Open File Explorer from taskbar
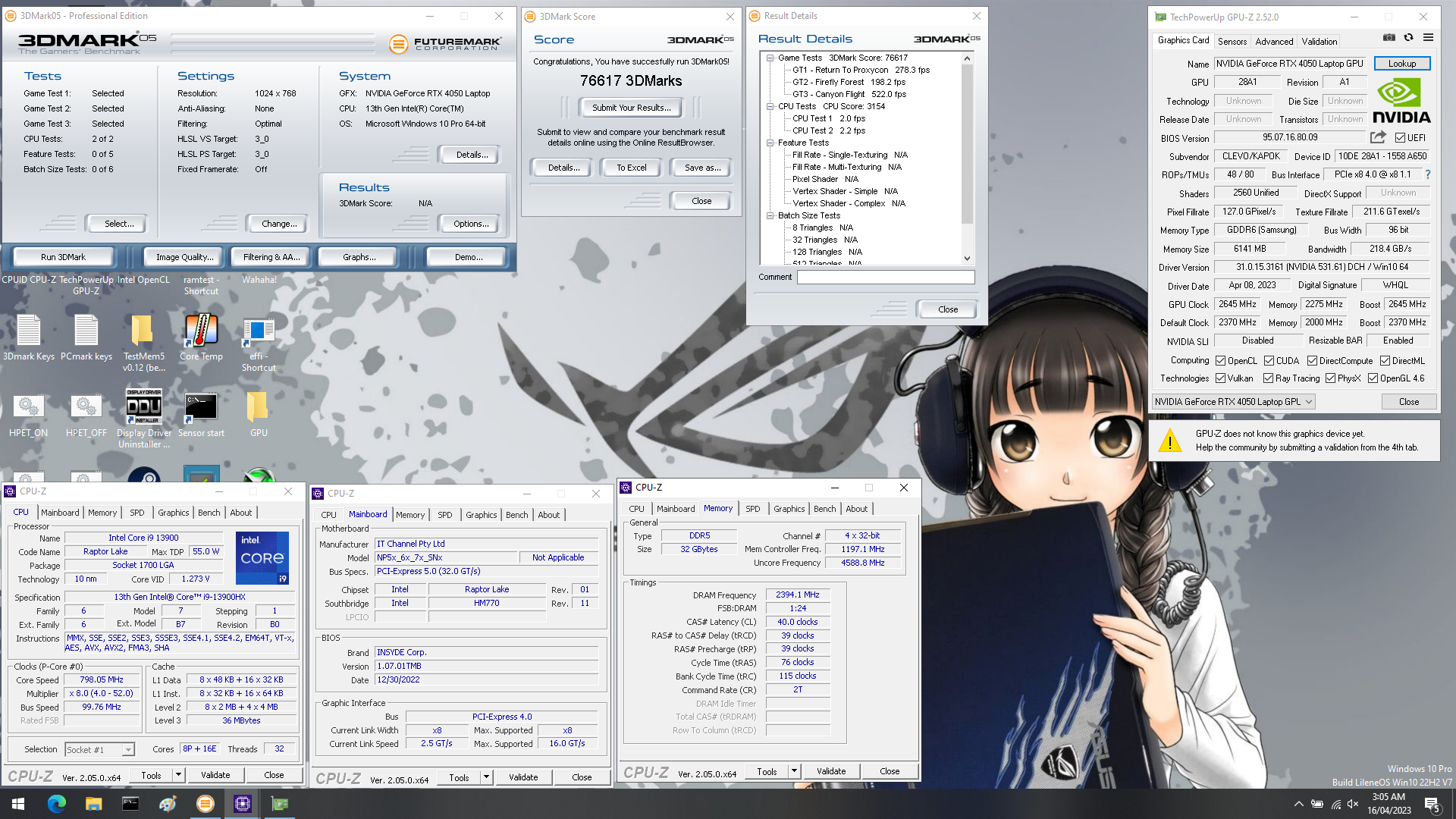1456x819 pixels. pos(93,804)
